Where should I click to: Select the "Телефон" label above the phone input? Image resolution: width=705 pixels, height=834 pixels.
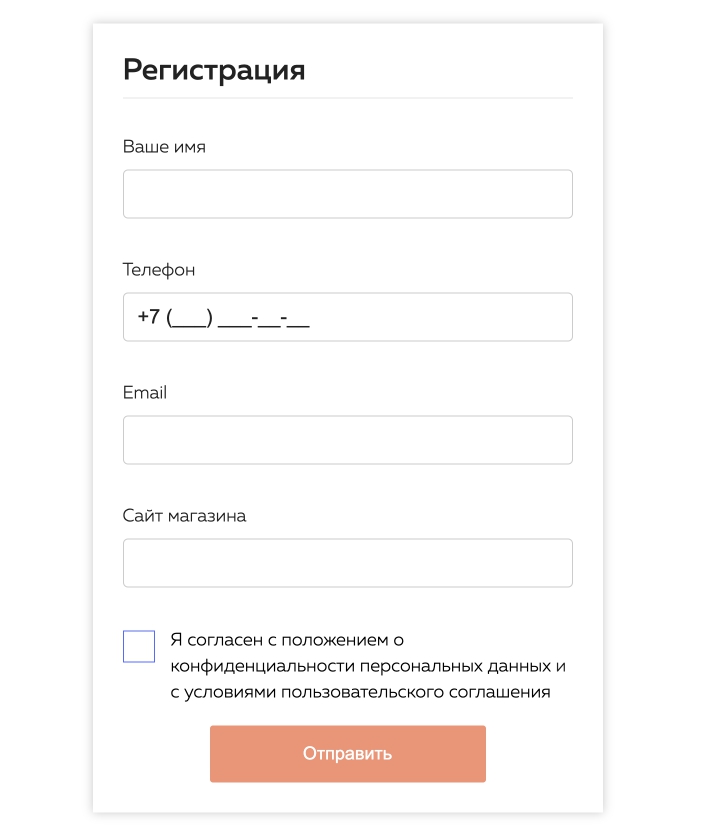[159, 269]
